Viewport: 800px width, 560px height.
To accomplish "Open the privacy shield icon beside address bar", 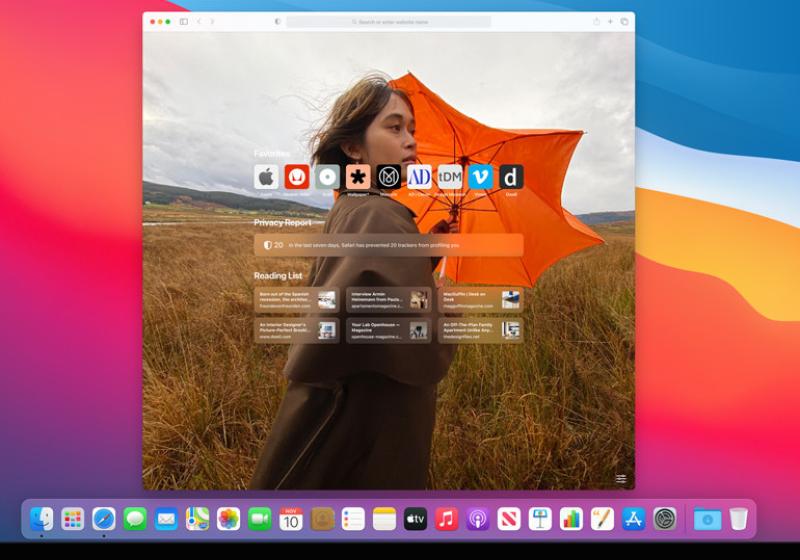I will [278, 21].
